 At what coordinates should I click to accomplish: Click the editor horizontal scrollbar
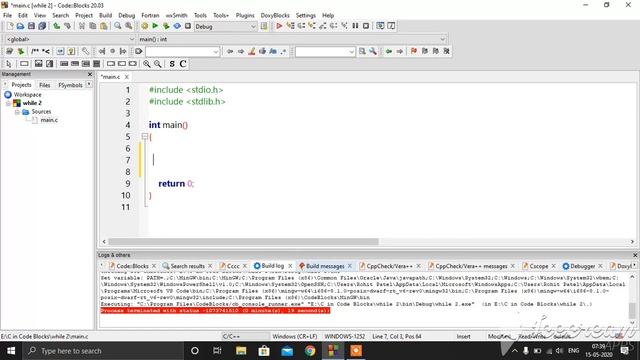[243, 242]
